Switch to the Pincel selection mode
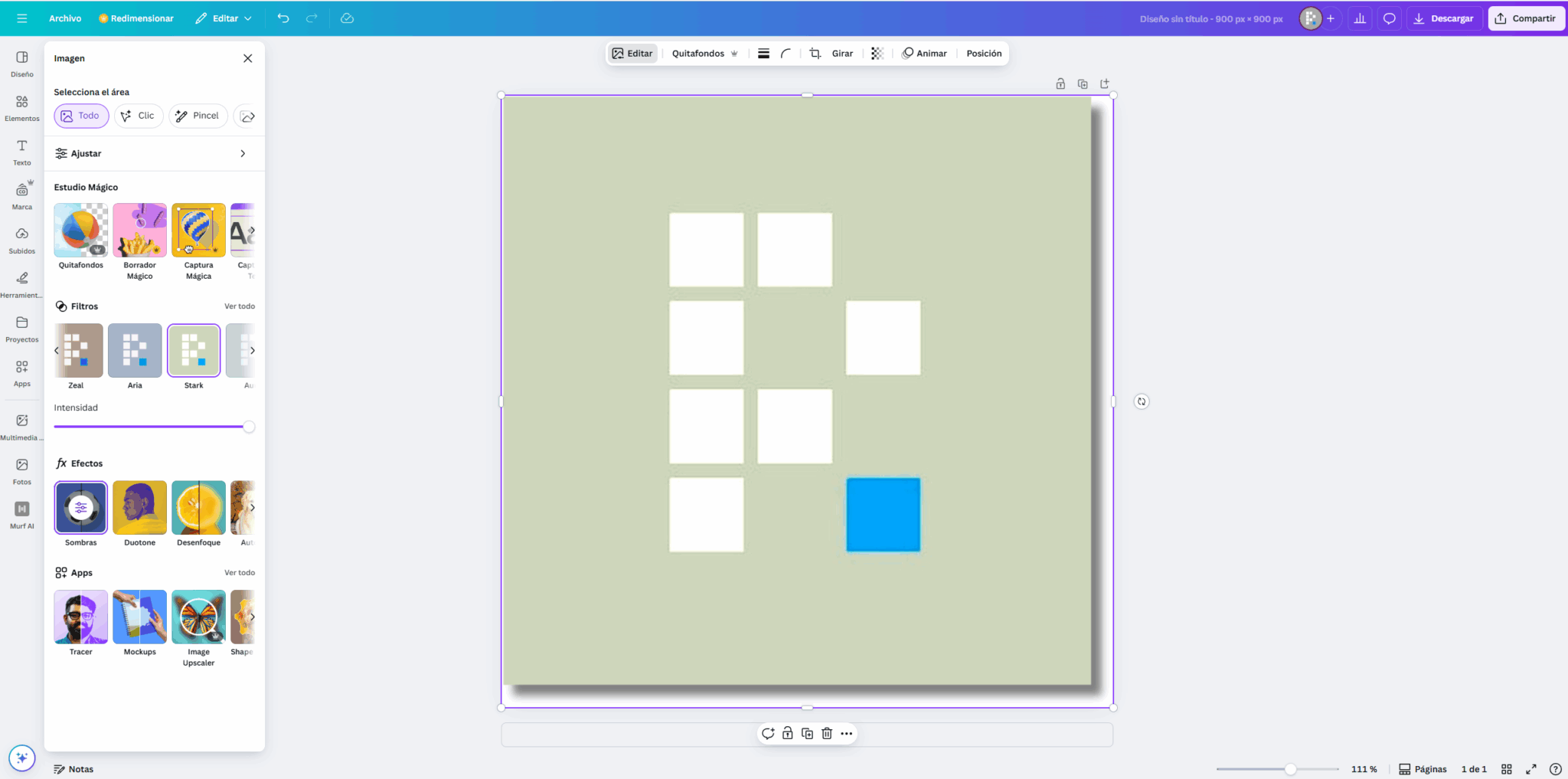The width and height of the screenshot is (1568, 779). [198, 116]
